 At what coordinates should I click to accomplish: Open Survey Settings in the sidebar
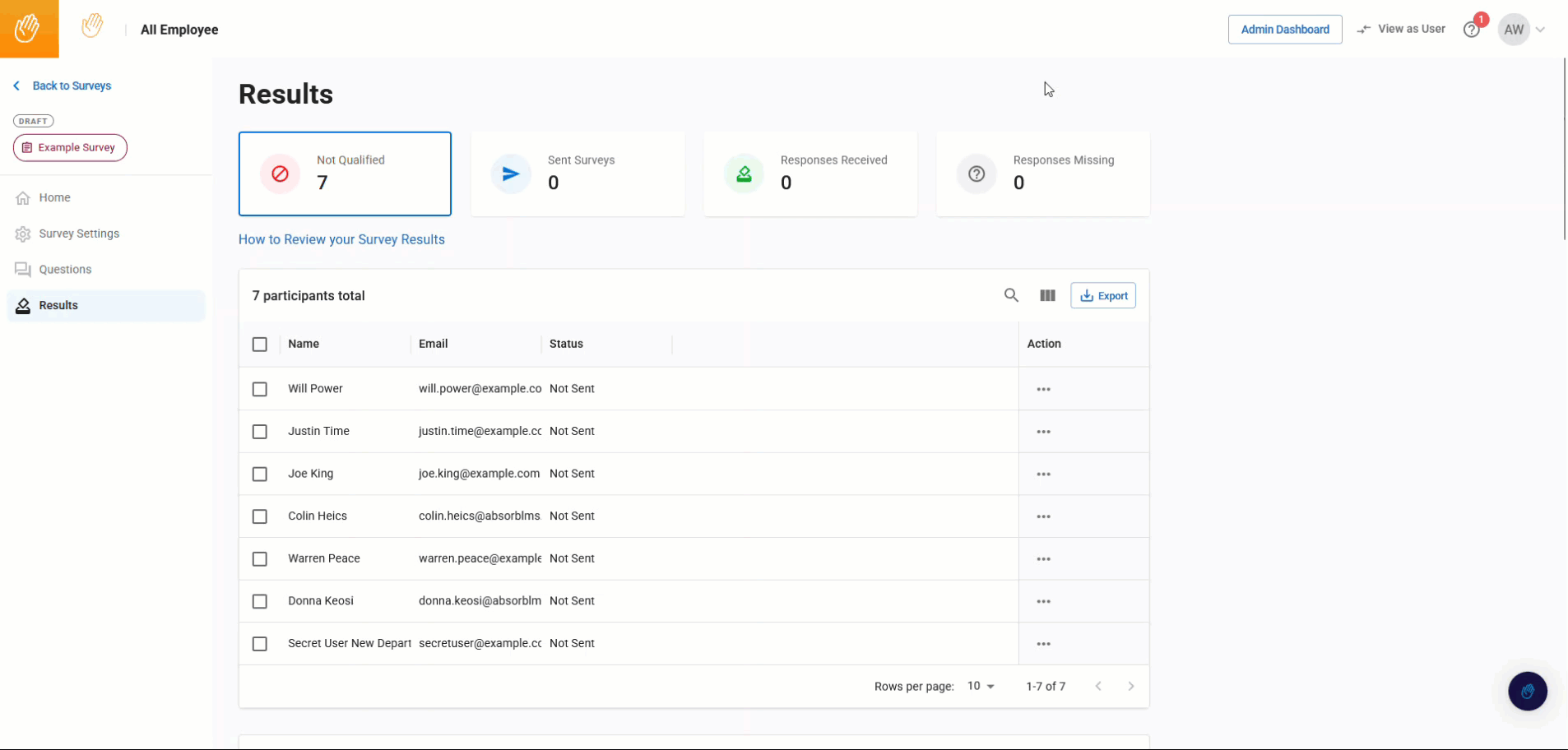pos(79,234)
